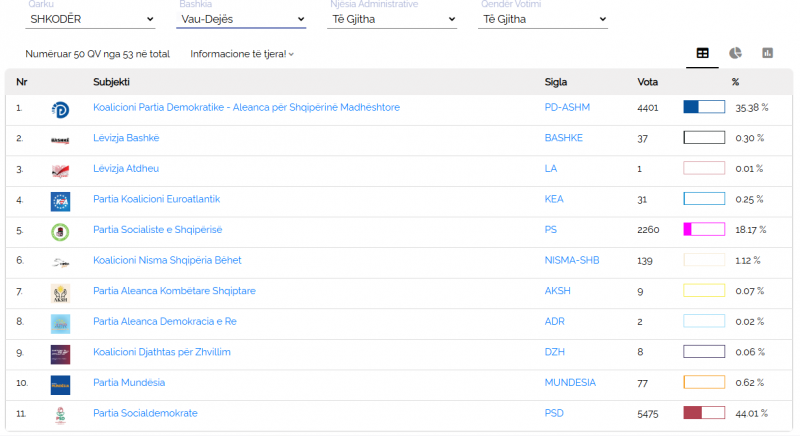Screen dimensions: 800x436
Task: Expand Informacione të tjera section
Action: click(242, 54)
